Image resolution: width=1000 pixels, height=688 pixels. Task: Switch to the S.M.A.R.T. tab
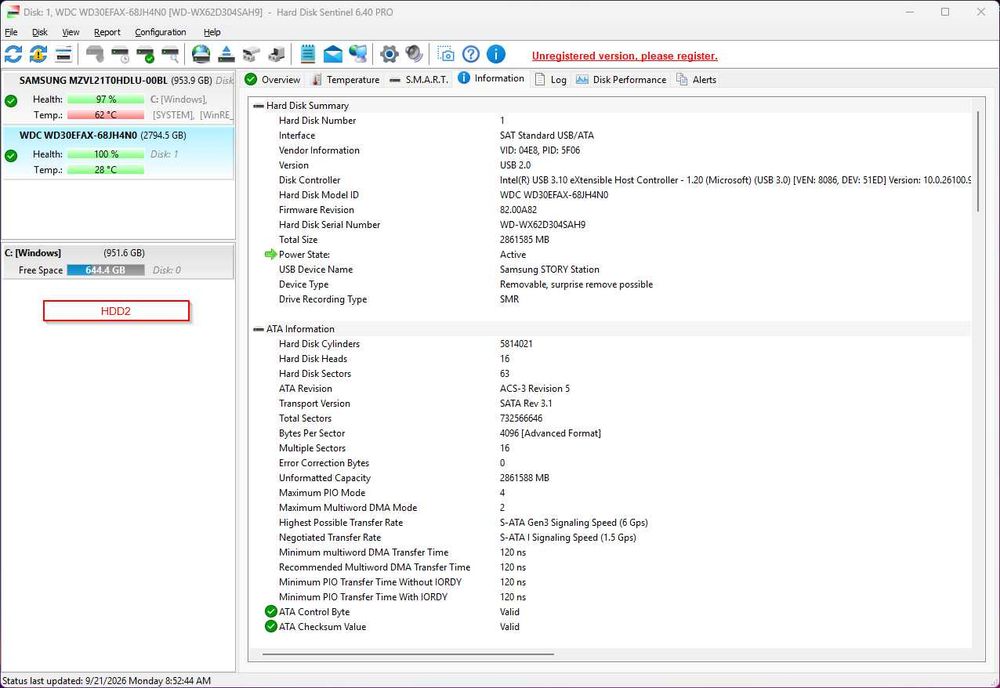coord(419,80)
